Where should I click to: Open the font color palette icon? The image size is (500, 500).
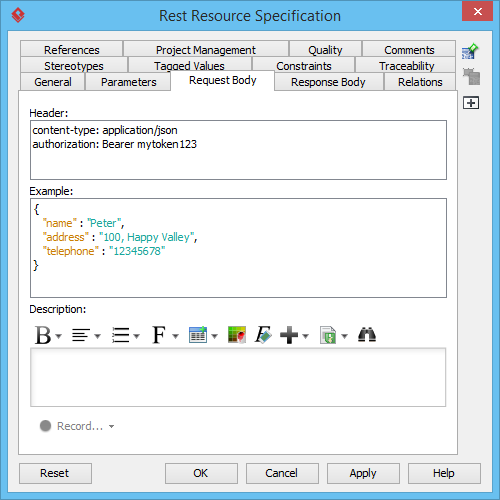point(237,335)
